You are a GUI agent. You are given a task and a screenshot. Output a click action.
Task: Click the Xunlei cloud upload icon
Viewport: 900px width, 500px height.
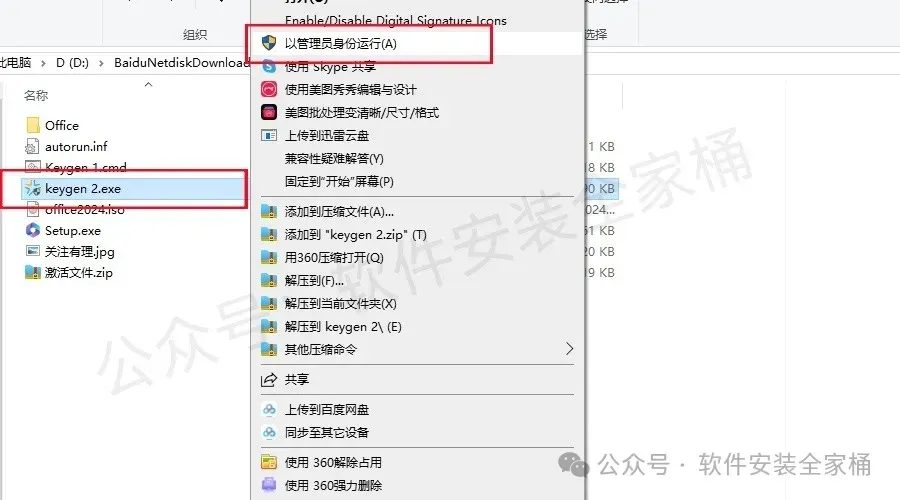point(269,135)
